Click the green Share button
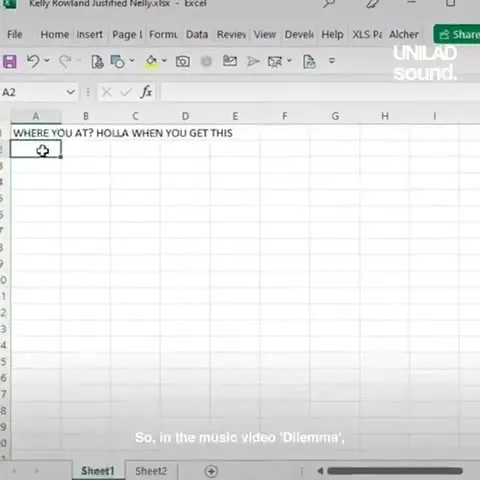Viewport: 480px width, 480px height. pos(457,34)
